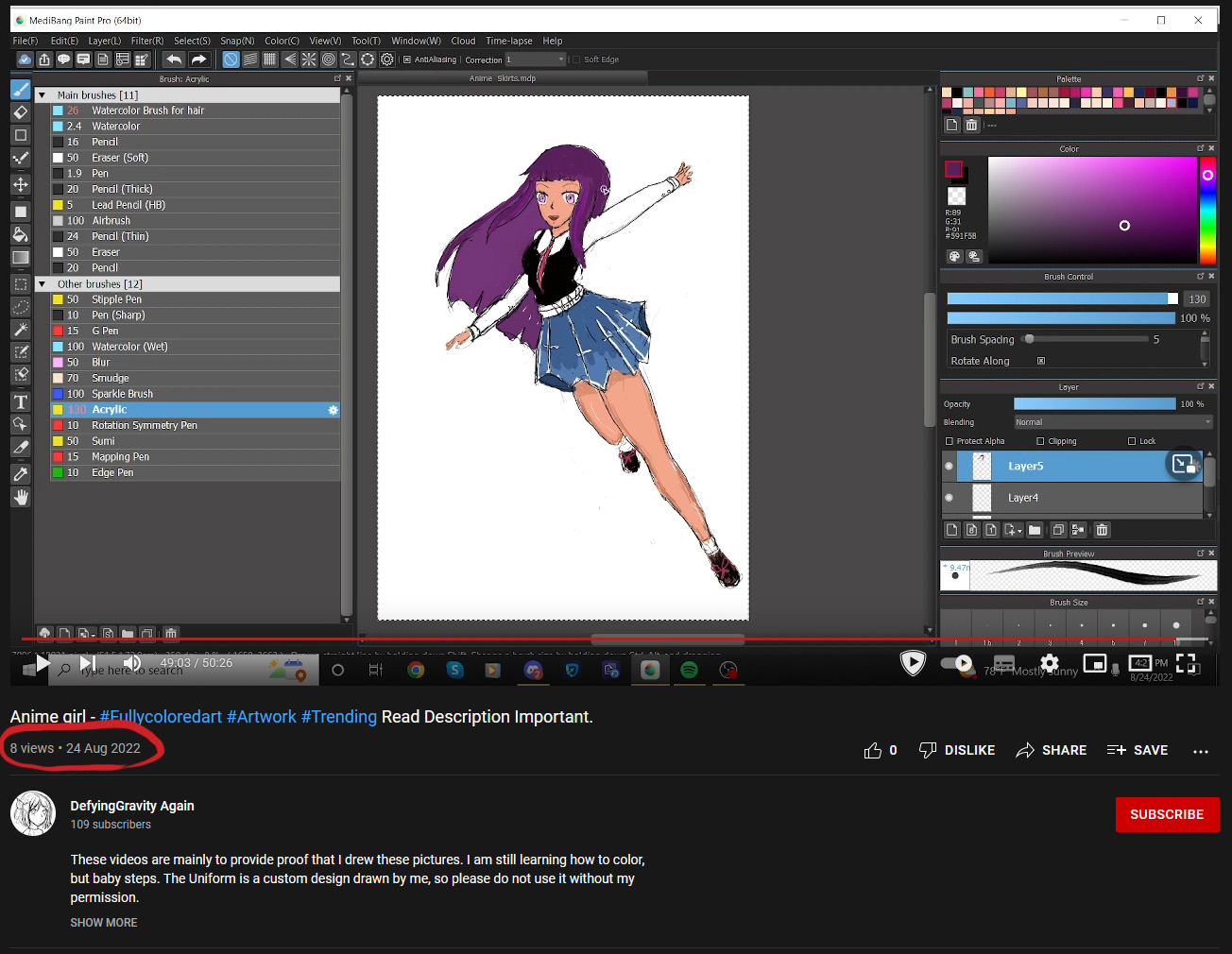Select the Sparkle Brush row

196,394
